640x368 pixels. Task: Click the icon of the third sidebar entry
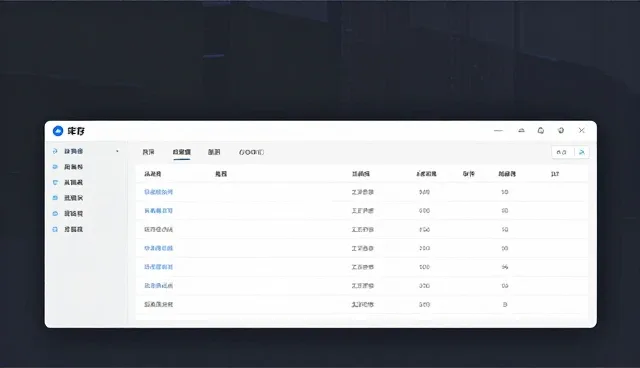pos(55,182)
